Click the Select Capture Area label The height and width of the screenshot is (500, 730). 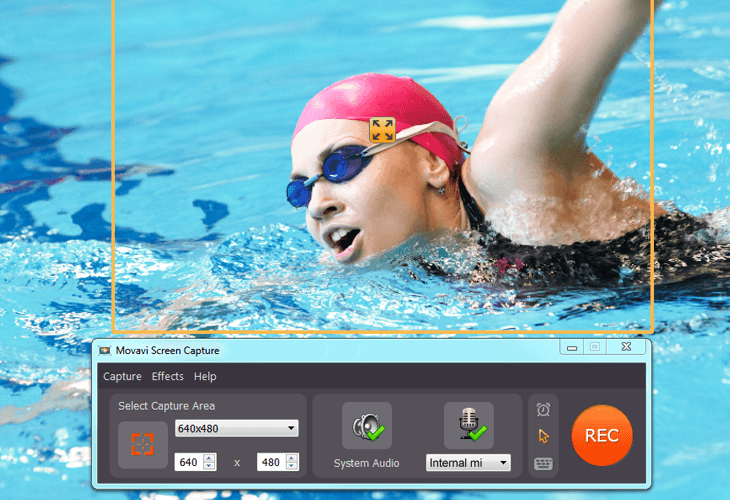pyautogui.click(x=166, y=406)
